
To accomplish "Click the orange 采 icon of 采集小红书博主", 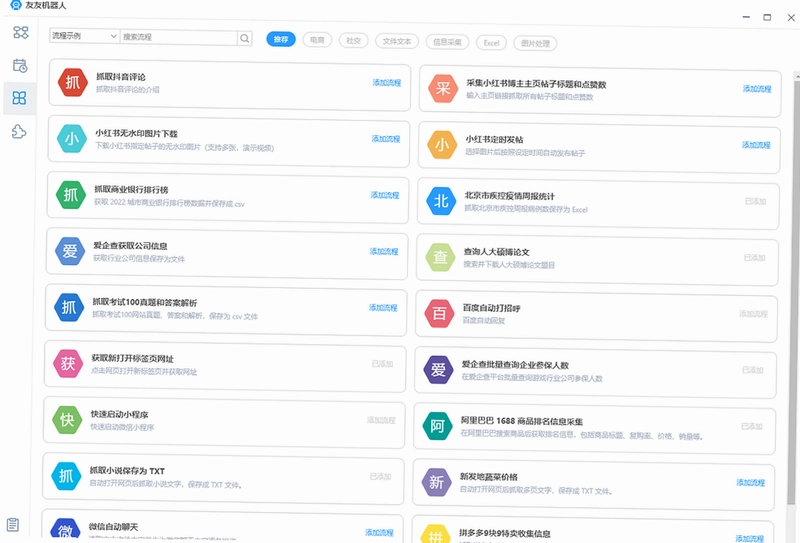I will (443, 88).
